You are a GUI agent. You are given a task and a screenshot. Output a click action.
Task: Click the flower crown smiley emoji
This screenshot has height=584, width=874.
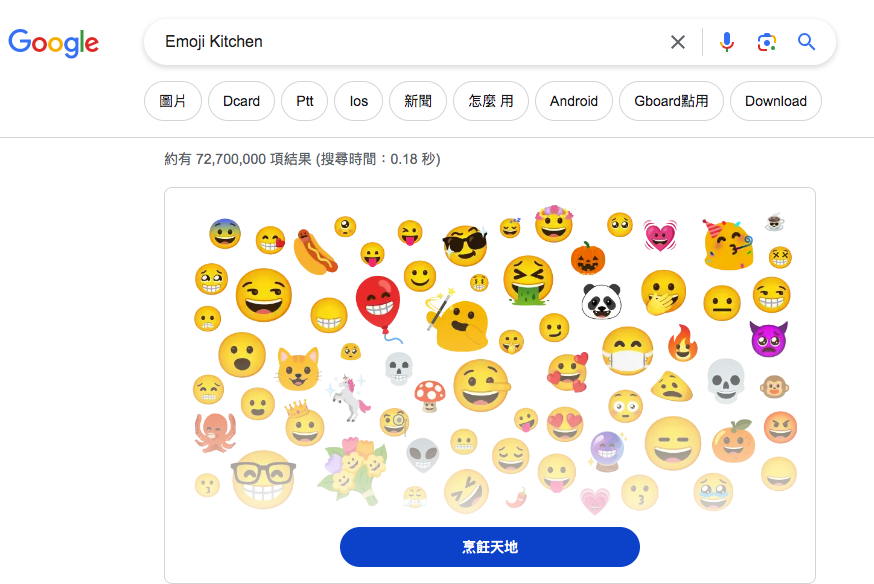[x=553, y=223]
